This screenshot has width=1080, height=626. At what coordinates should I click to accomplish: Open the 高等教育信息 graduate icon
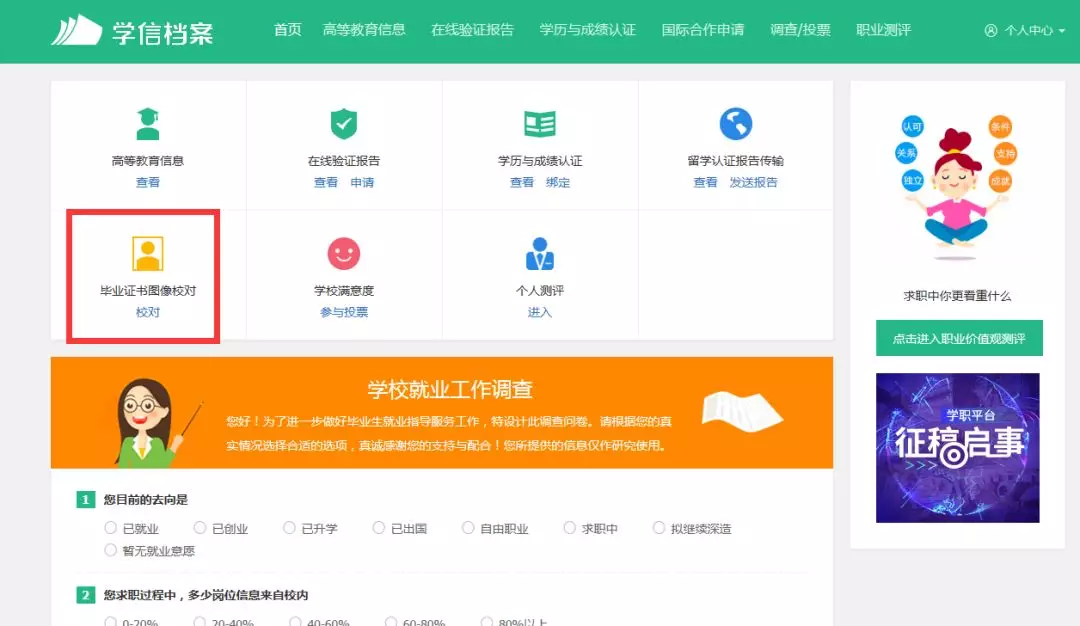pos(148,124)
